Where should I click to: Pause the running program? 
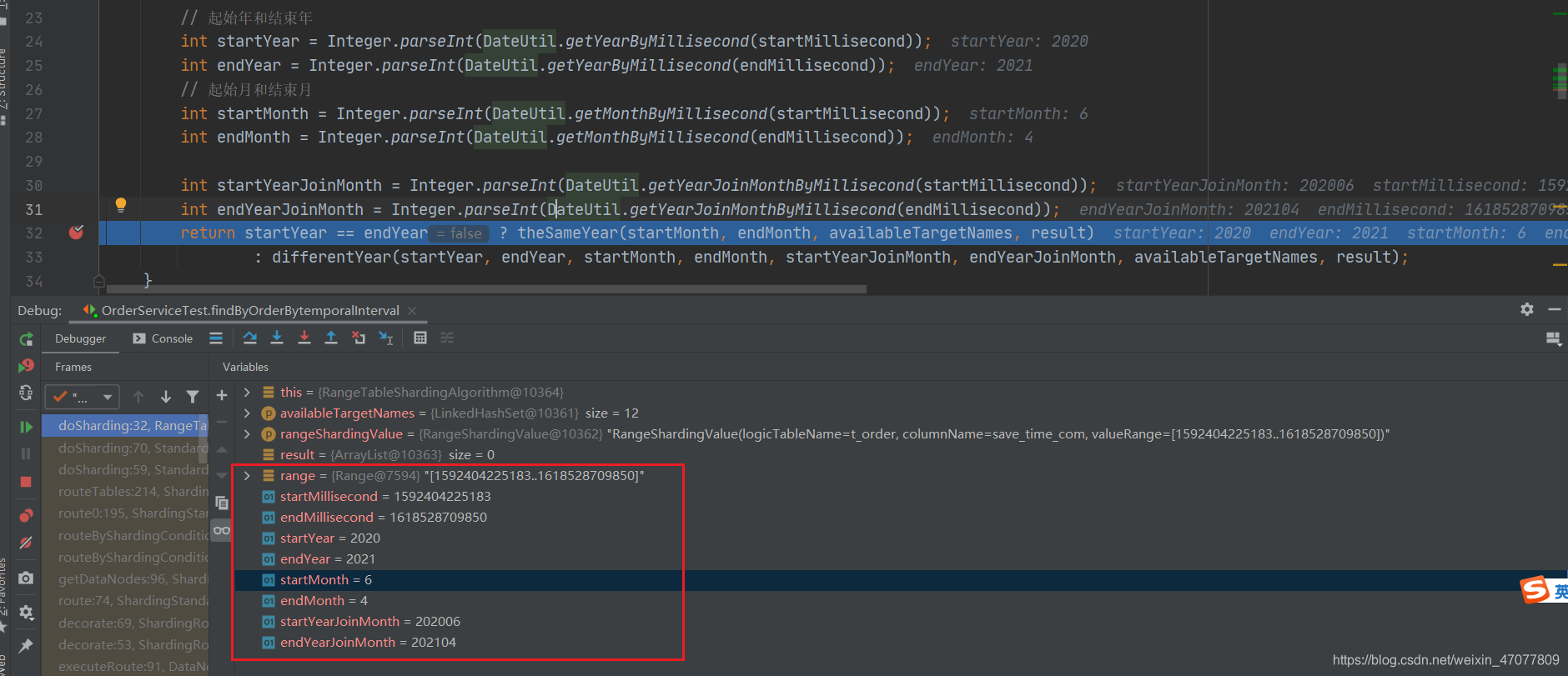tap(26, 453)
